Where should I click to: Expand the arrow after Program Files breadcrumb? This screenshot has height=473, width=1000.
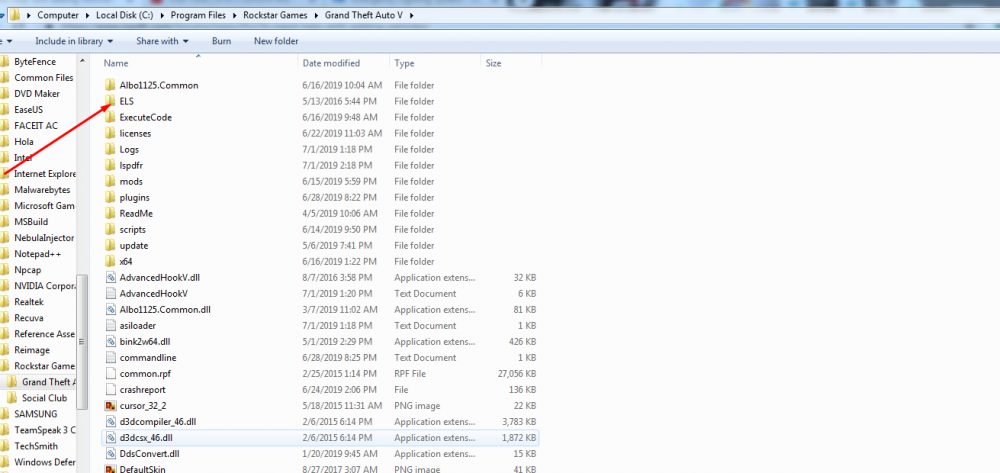click(x=235, y=15)
